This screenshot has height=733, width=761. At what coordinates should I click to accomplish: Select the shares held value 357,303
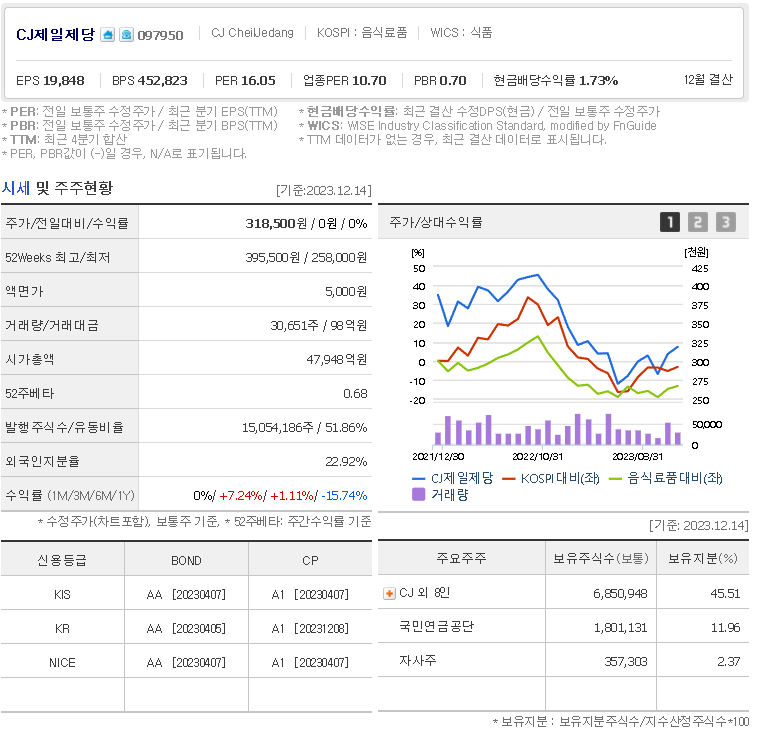(626, 662)
